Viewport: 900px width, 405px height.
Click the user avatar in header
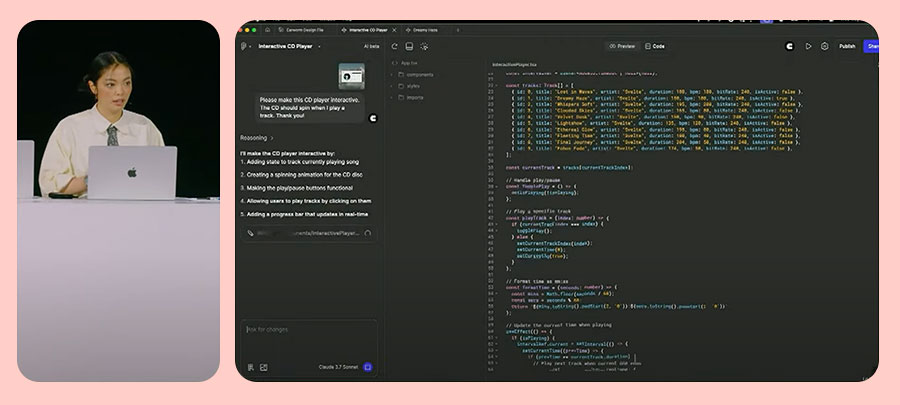click(x=790, y=46)
